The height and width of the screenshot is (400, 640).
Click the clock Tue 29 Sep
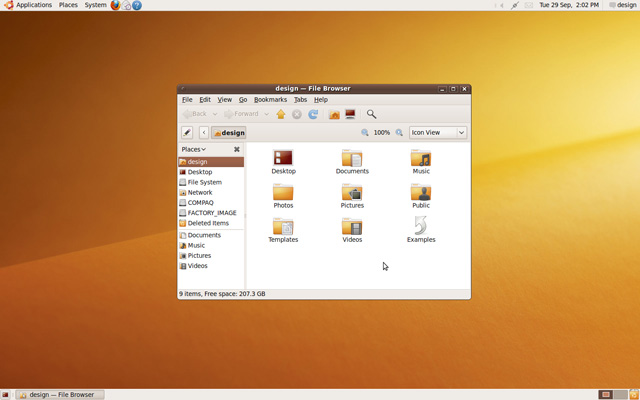click(x=569, y=5)
